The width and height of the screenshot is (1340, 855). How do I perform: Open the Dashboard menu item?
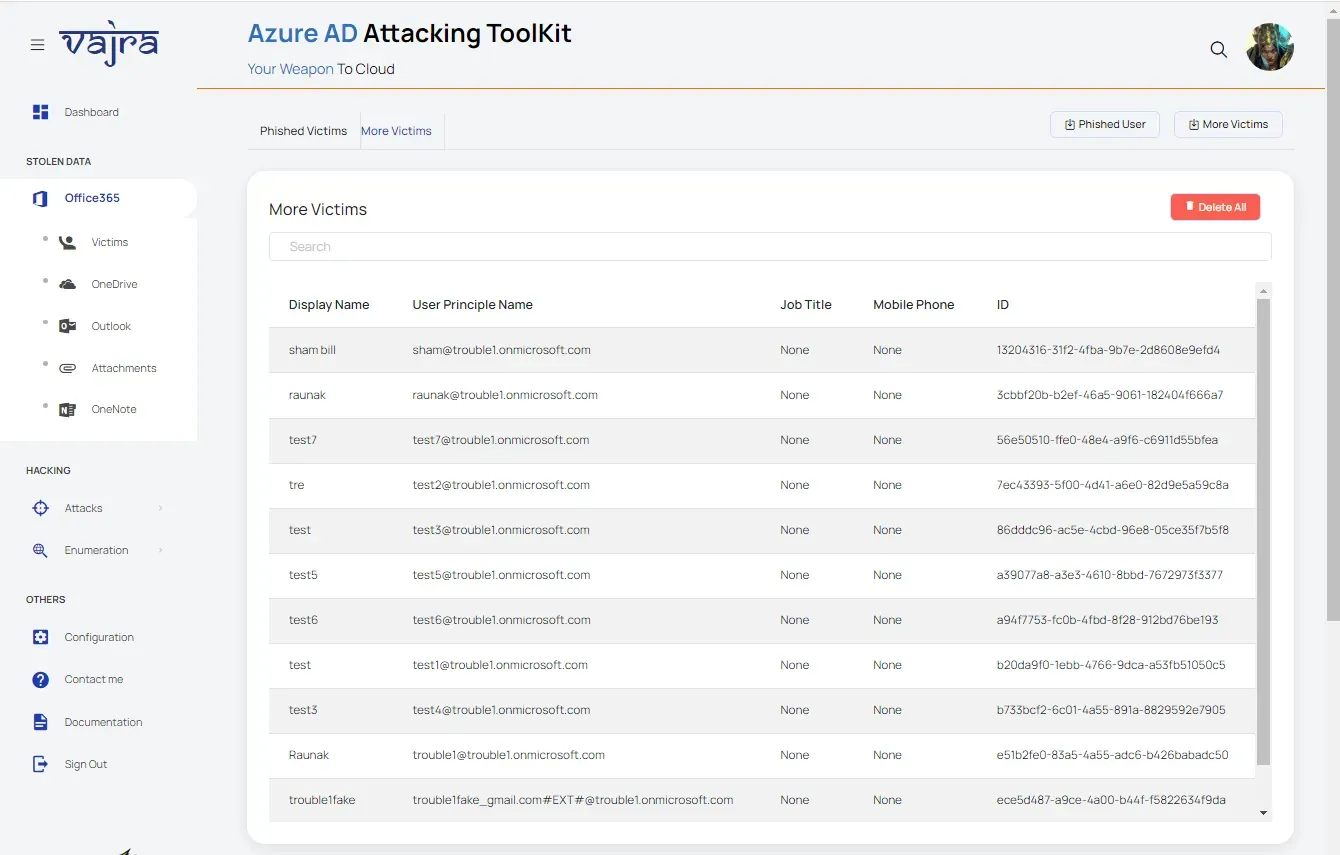[x=92, y=112]
